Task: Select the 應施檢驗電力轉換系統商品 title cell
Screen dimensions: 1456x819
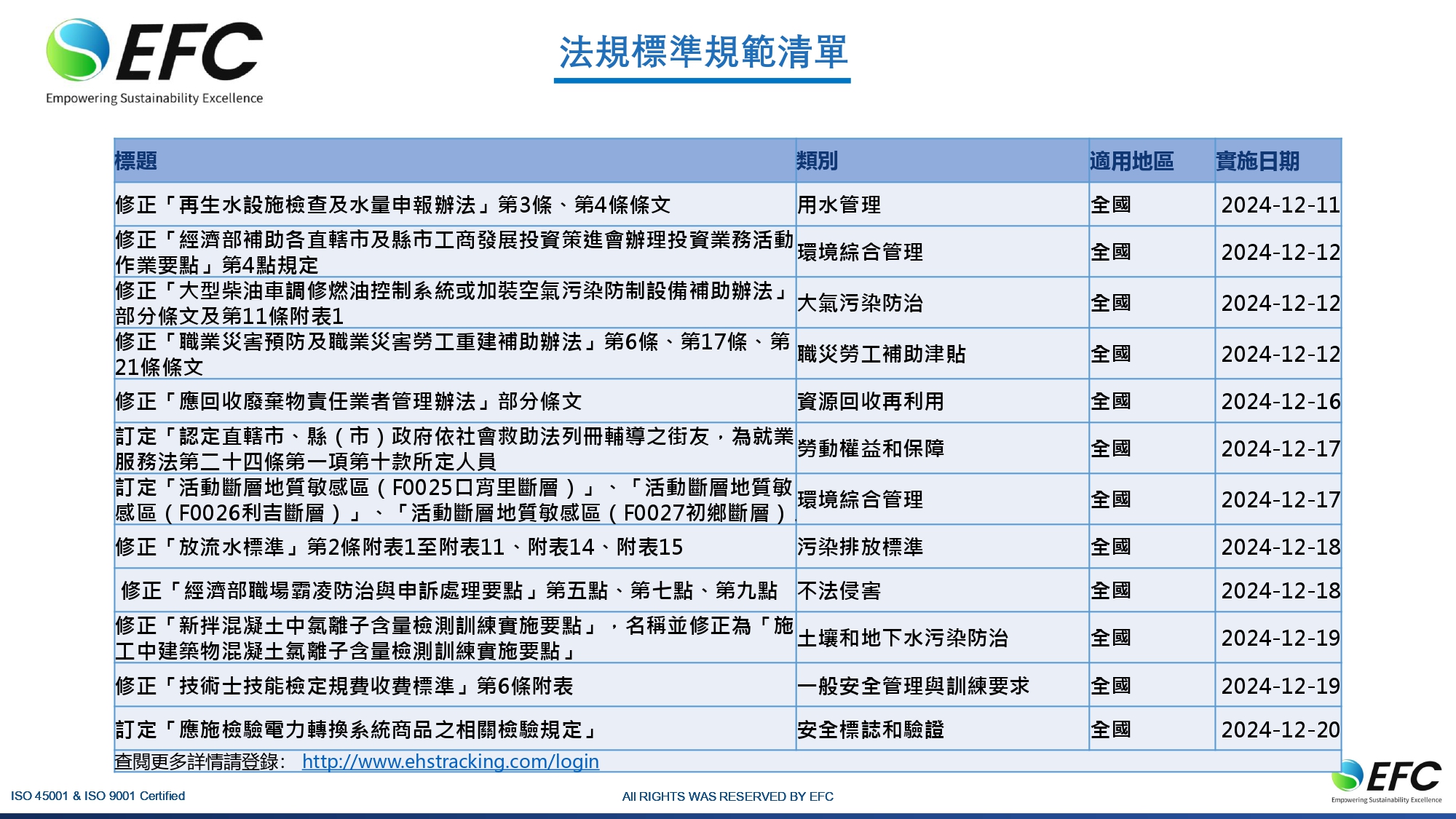Action: click(455, 729)
